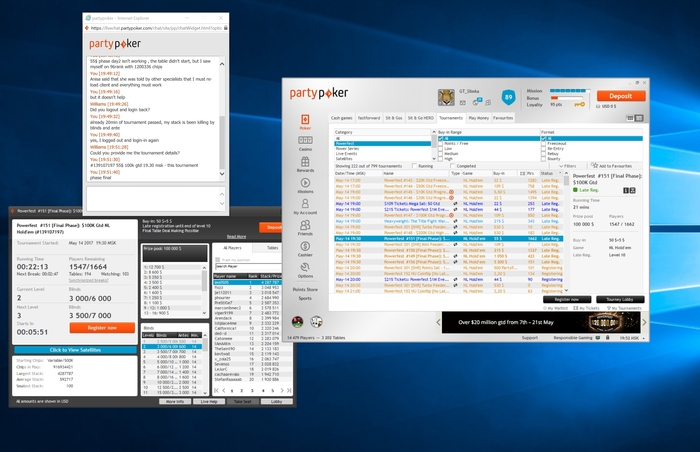Open the Rewards gift icon

coord(305,161)
